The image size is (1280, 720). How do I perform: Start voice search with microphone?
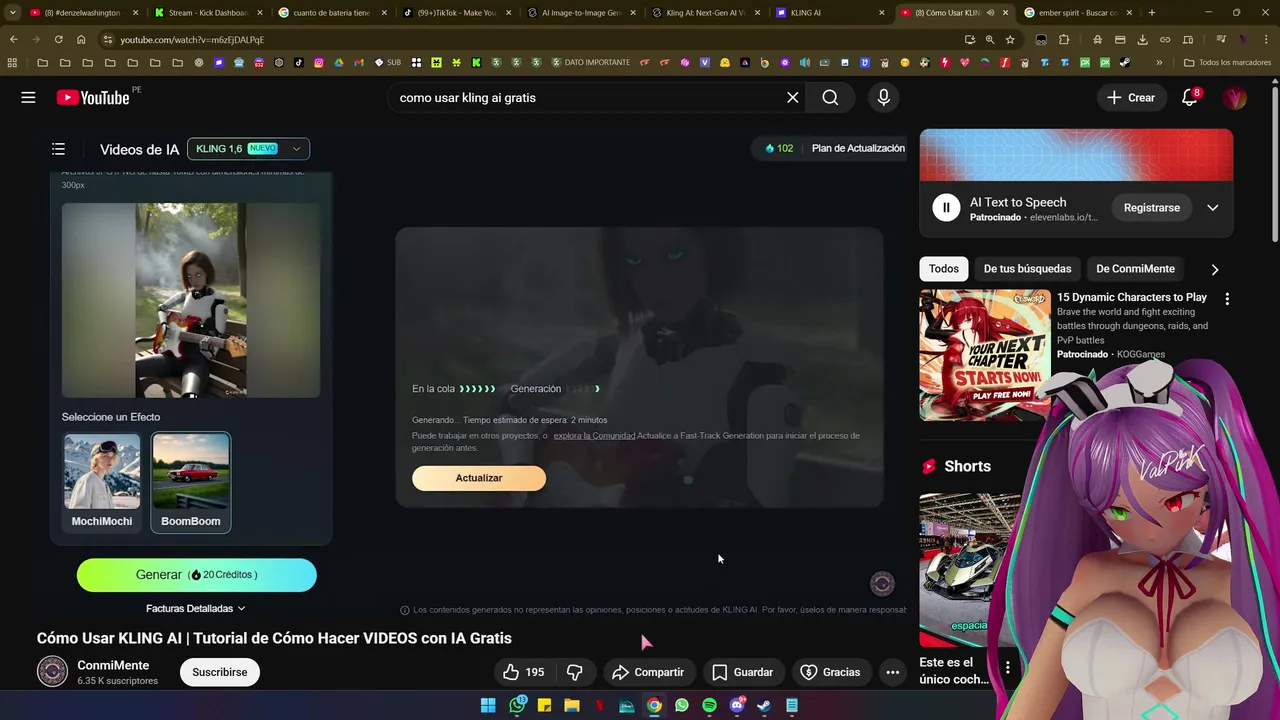pos(883,97)
